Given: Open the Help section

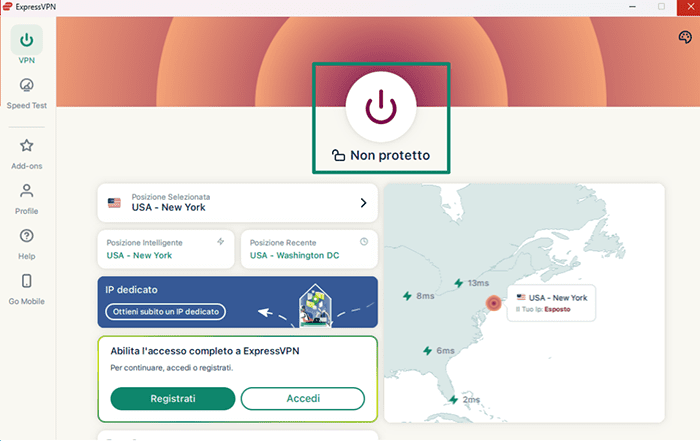Looking at the screenshot, I should [27, 242].
